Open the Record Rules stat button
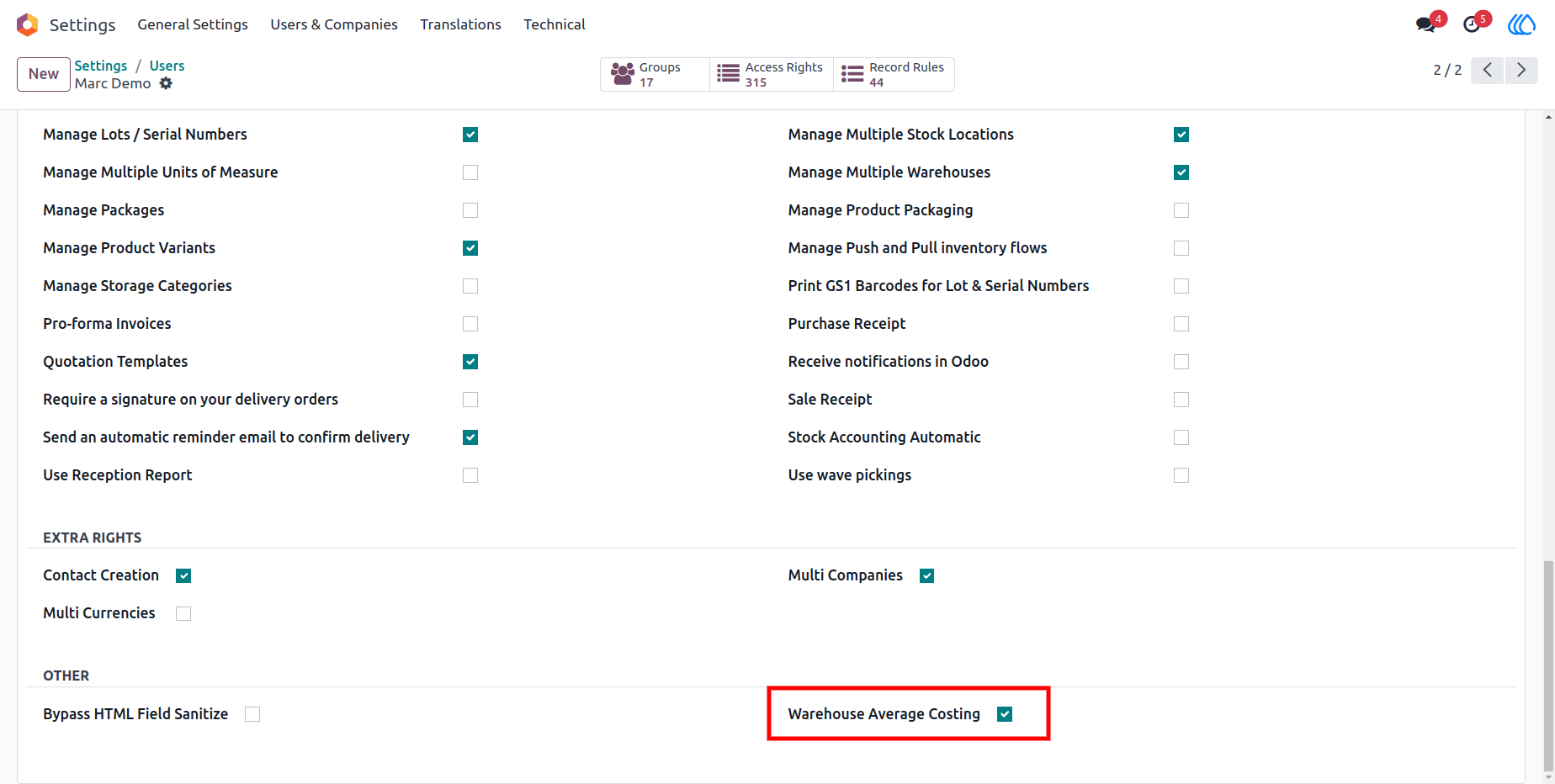1555x784 pixels. point(894,74)
